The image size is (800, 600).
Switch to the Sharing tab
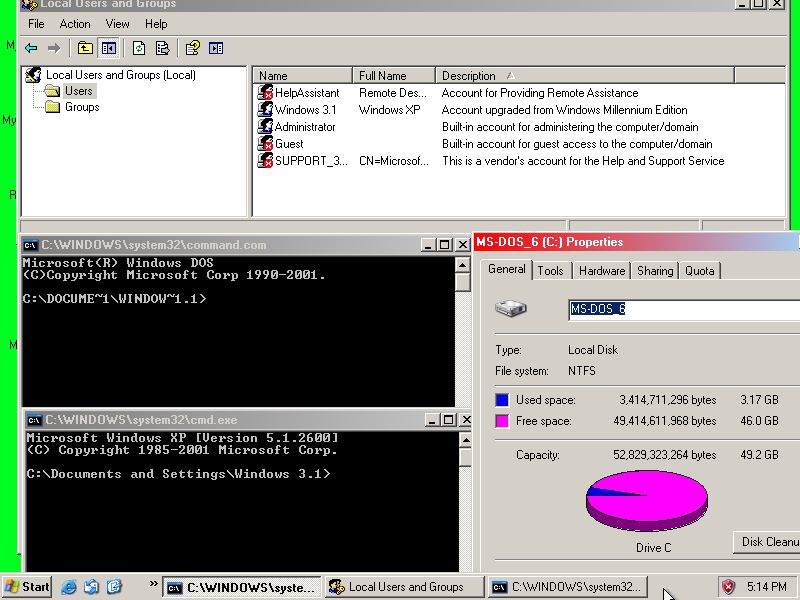(x=655, y=270)
